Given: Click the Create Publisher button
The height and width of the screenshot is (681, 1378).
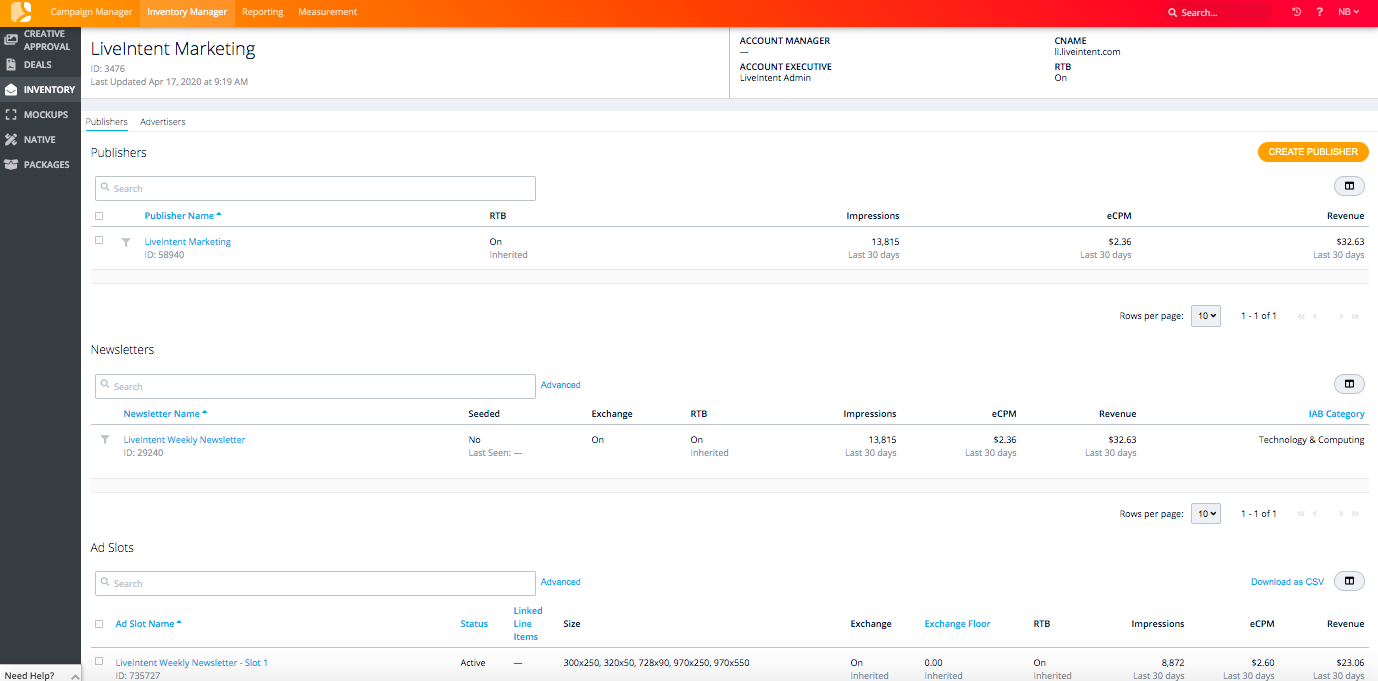Looking at the screenshot, I should (1313, 151).
